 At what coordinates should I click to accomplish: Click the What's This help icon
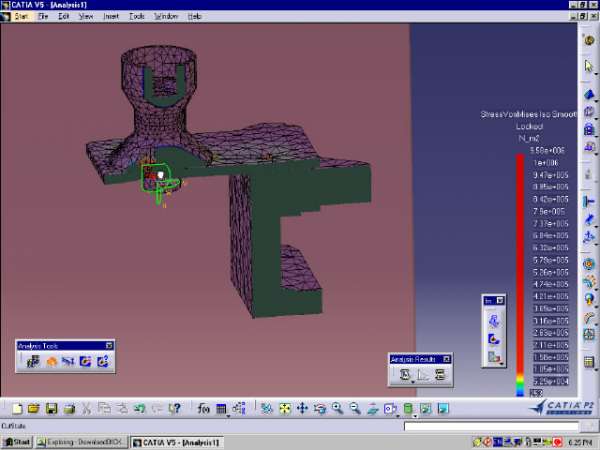click(174, 409)
